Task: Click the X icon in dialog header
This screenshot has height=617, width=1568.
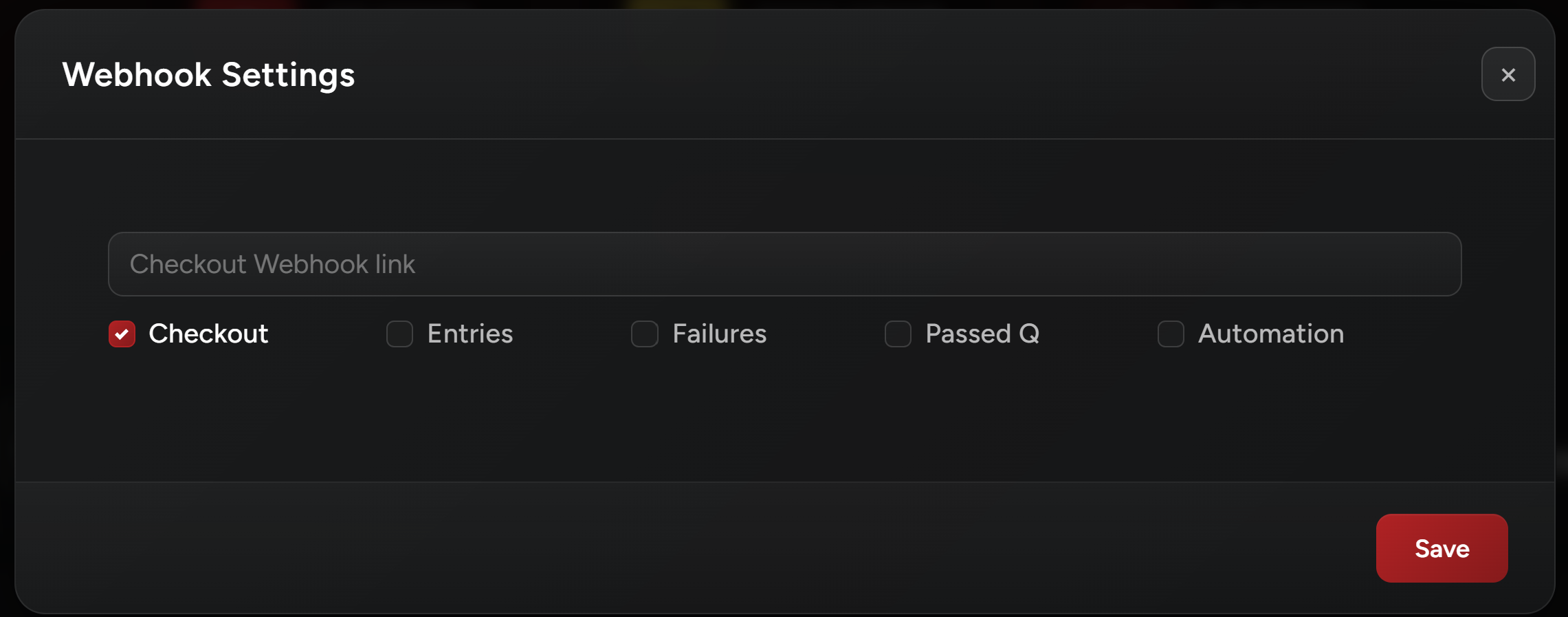Action: [1508, 74]
